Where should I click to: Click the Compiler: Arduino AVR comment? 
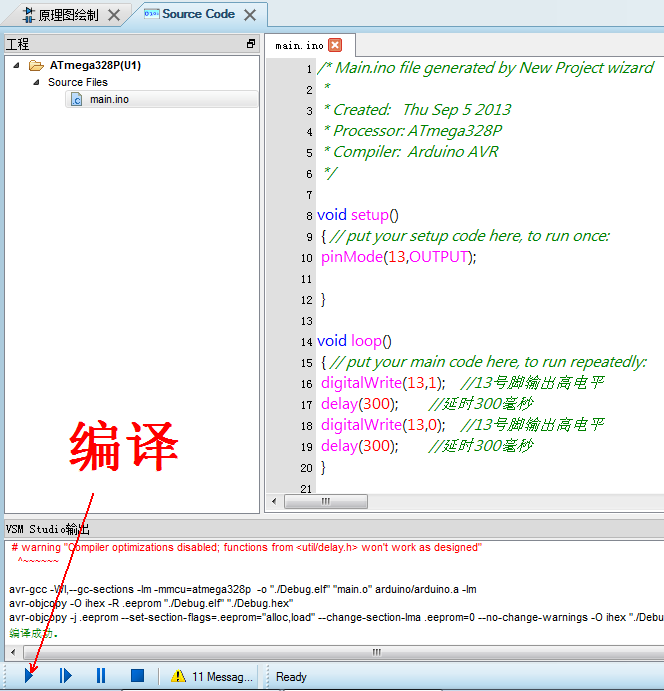tap(411, 152)
